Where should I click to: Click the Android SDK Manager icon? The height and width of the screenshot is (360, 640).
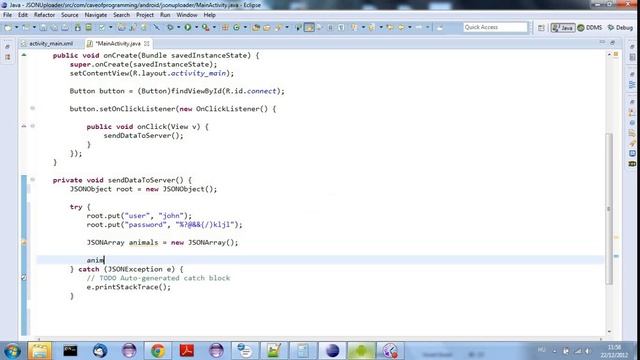(77, 27)
